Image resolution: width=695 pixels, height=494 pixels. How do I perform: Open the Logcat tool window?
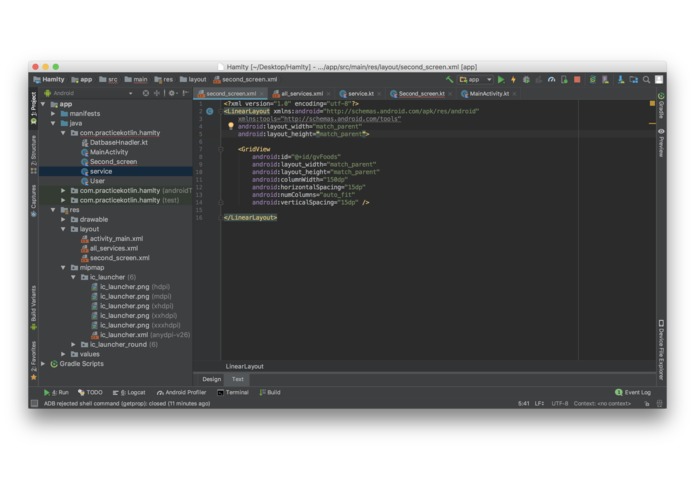coord(129,392)
